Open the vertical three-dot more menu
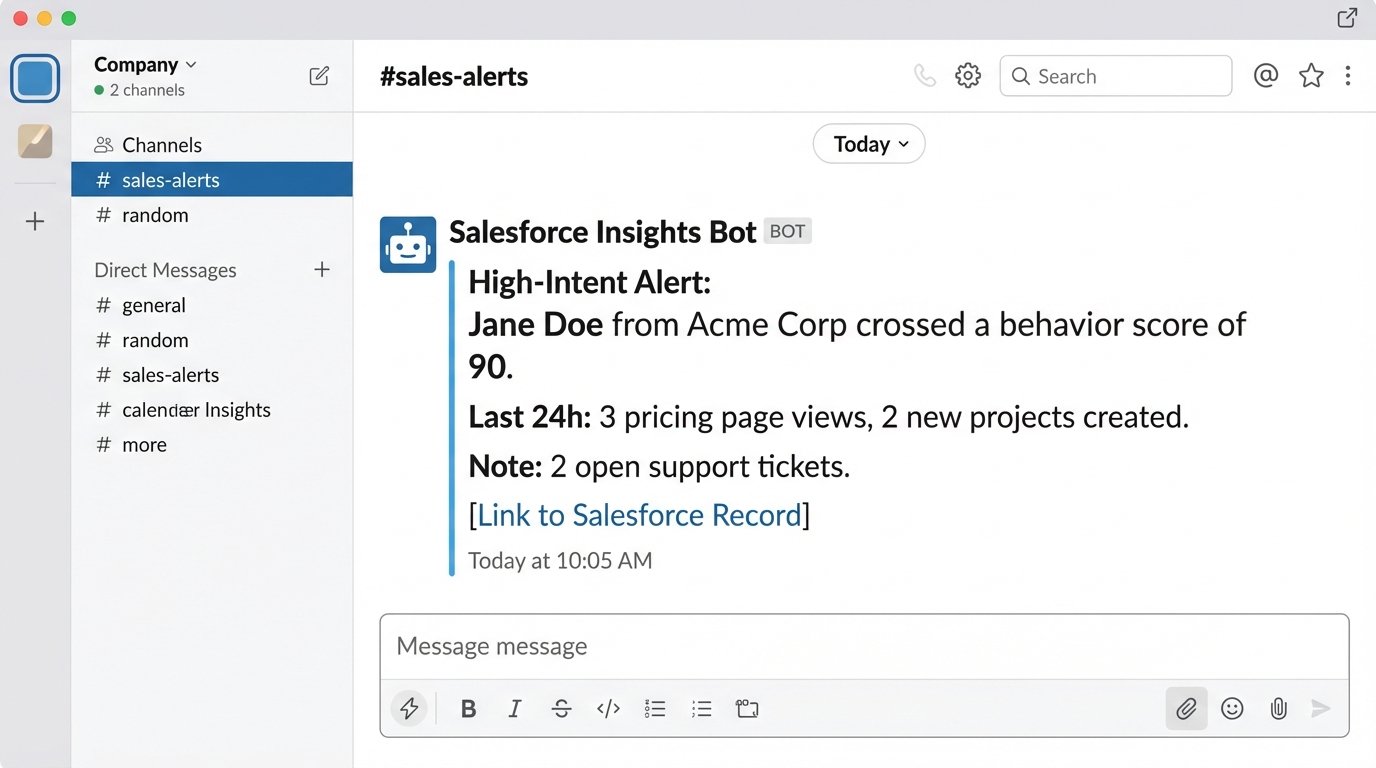The width and height of the screenshot is (1376, 768). tap(1348, 76)
